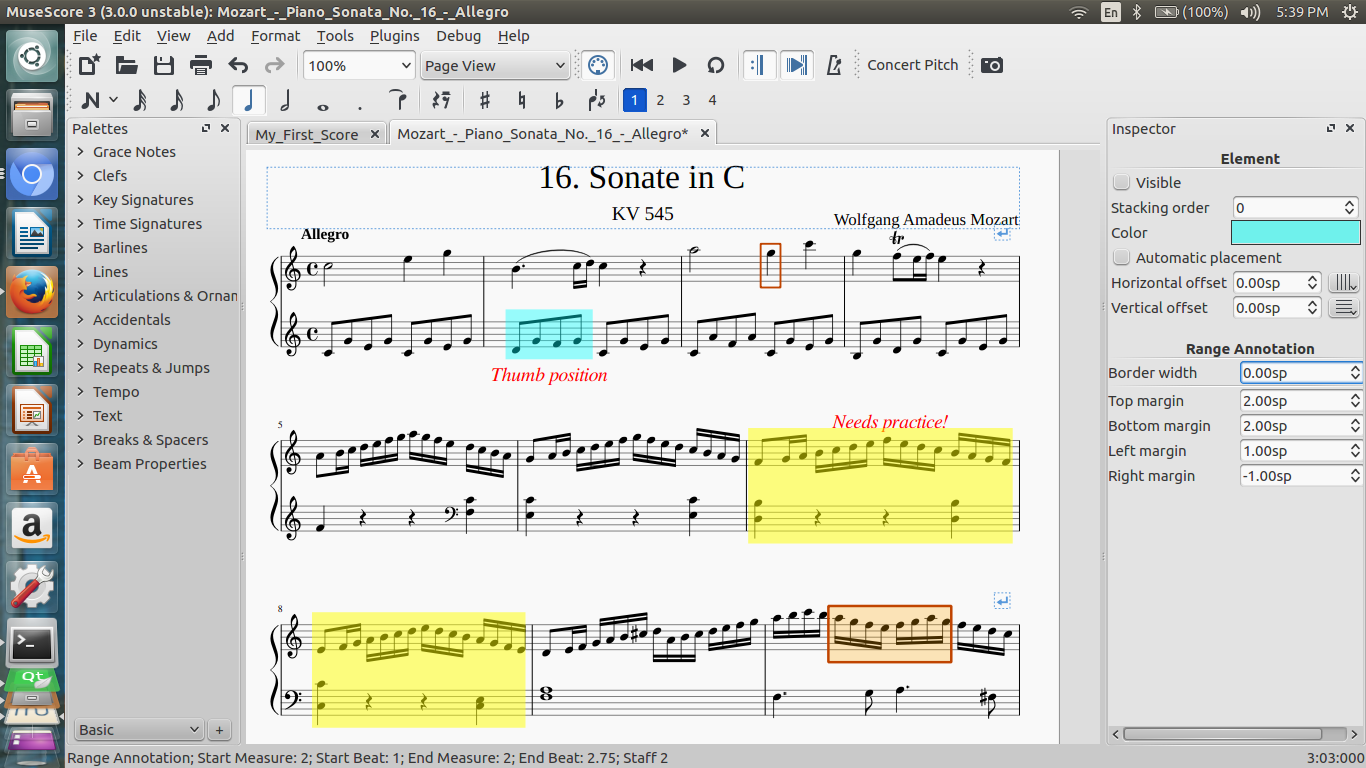
Task: Take a screenshot with the camera icon
Action: [992, 65]
